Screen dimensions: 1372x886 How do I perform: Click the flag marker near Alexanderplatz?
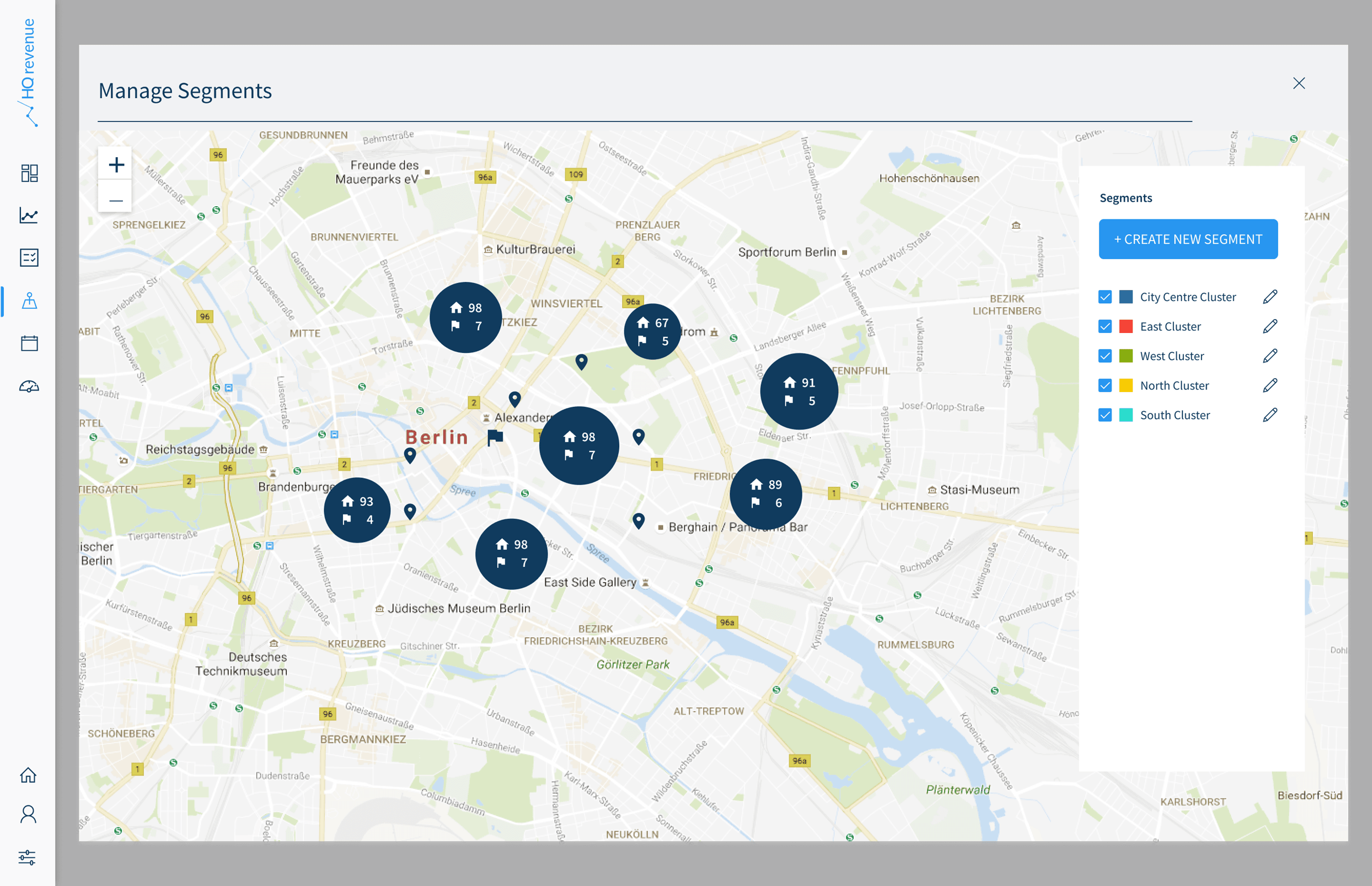(x=495, y=436)
